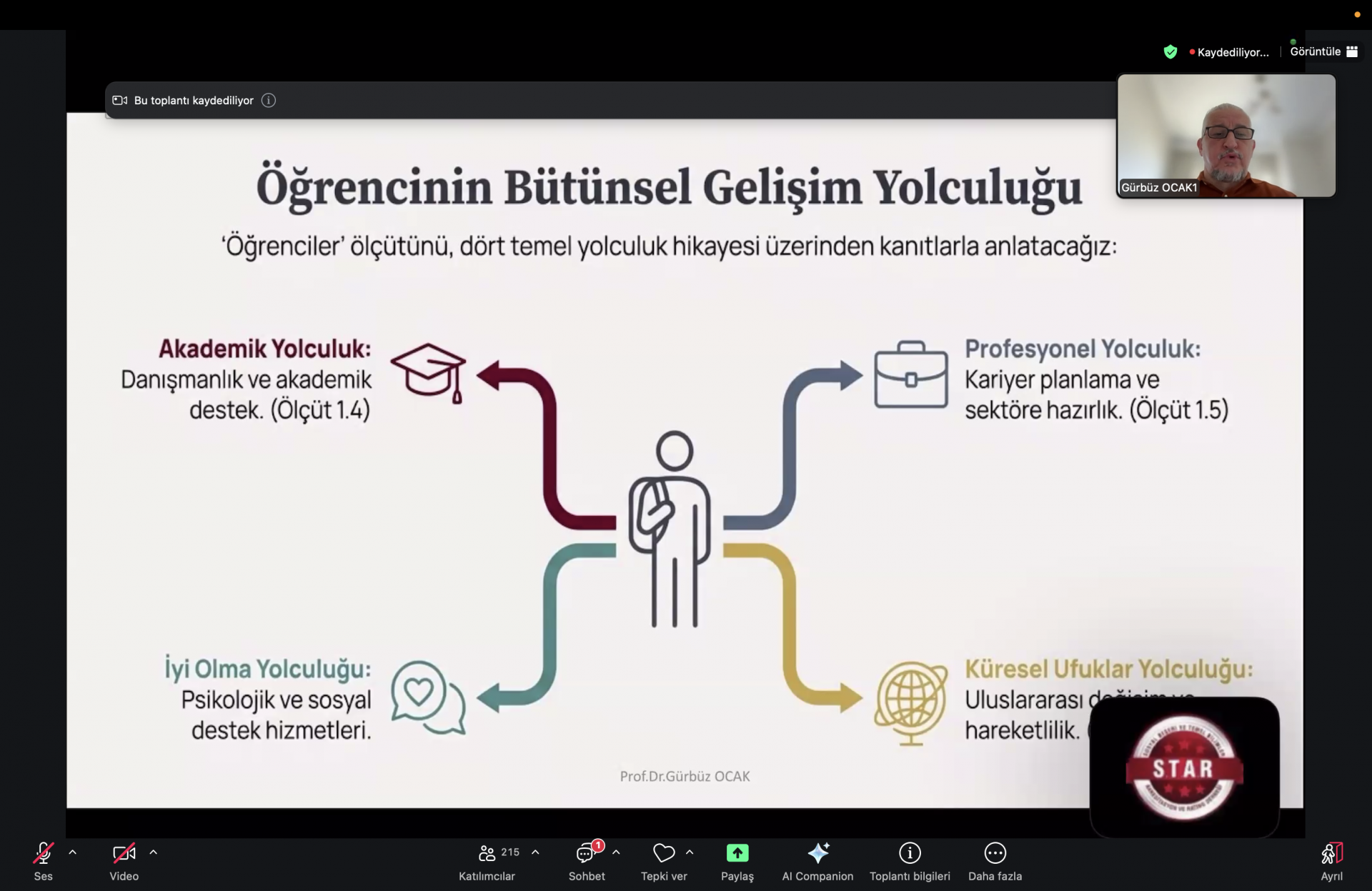Select Gürbüz OCAK1 speaker video thumbnail
Image resolution: width=1372 pixels, height=891 pixels.
point(1226,136)
